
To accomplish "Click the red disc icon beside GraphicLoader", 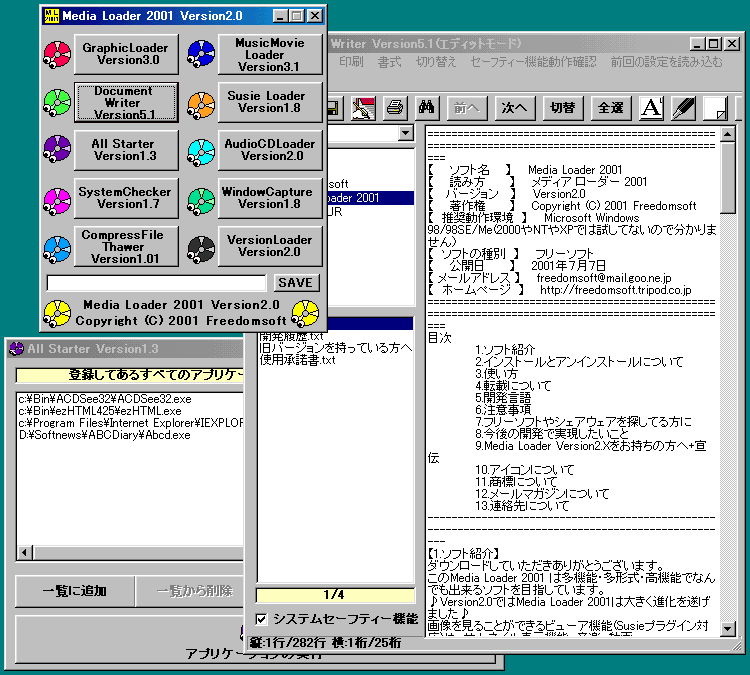I will coord(57,54).
